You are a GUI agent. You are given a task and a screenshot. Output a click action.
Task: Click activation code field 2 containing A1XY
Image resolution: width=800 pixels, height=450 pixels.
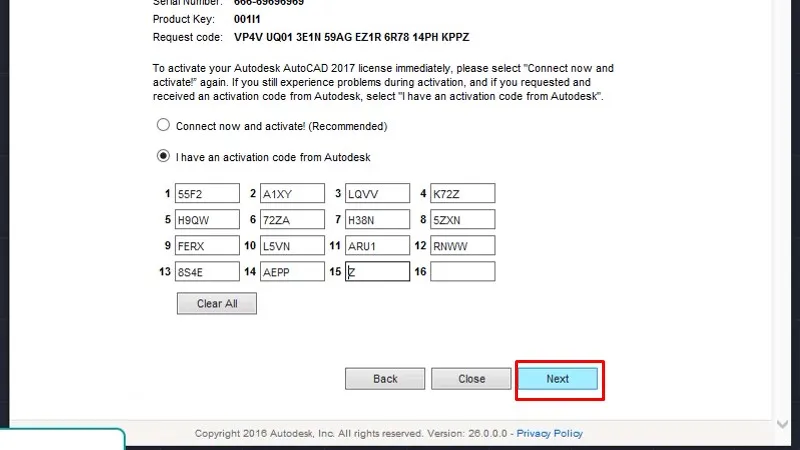(292, 194)
